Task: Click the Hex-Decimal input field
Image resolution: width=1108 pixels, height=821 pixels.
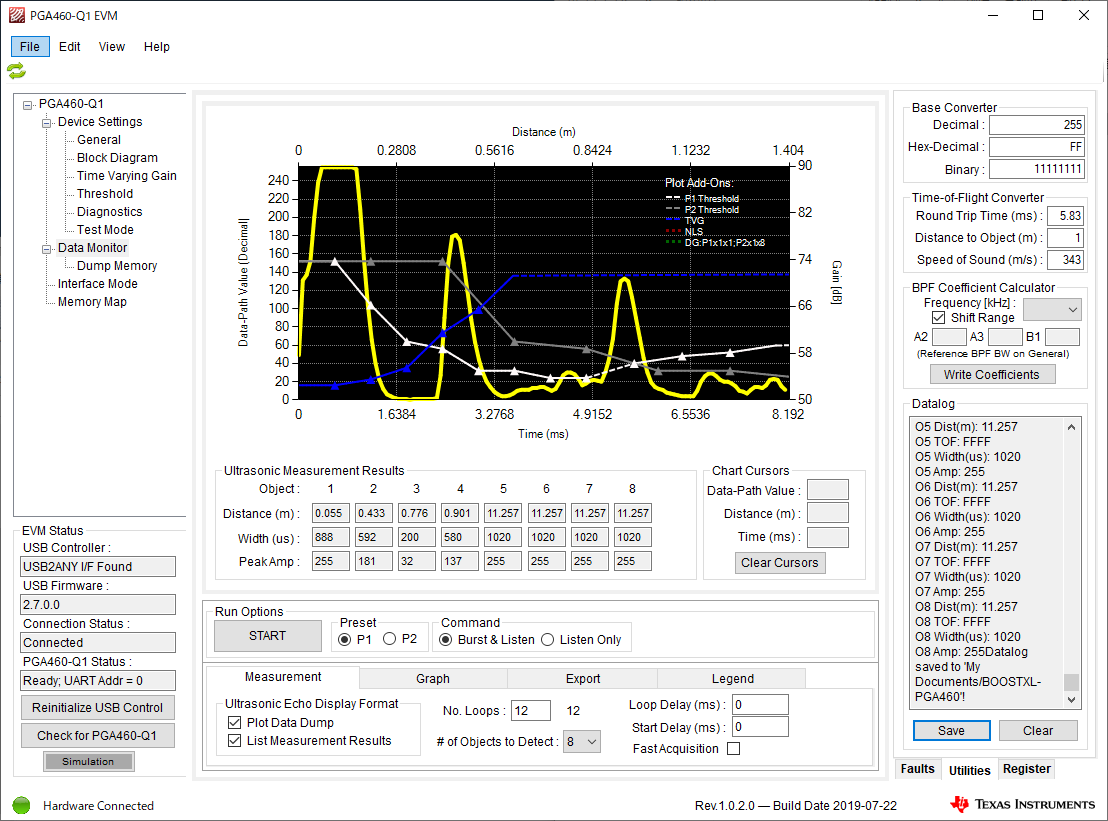Action: [1037, 147]
